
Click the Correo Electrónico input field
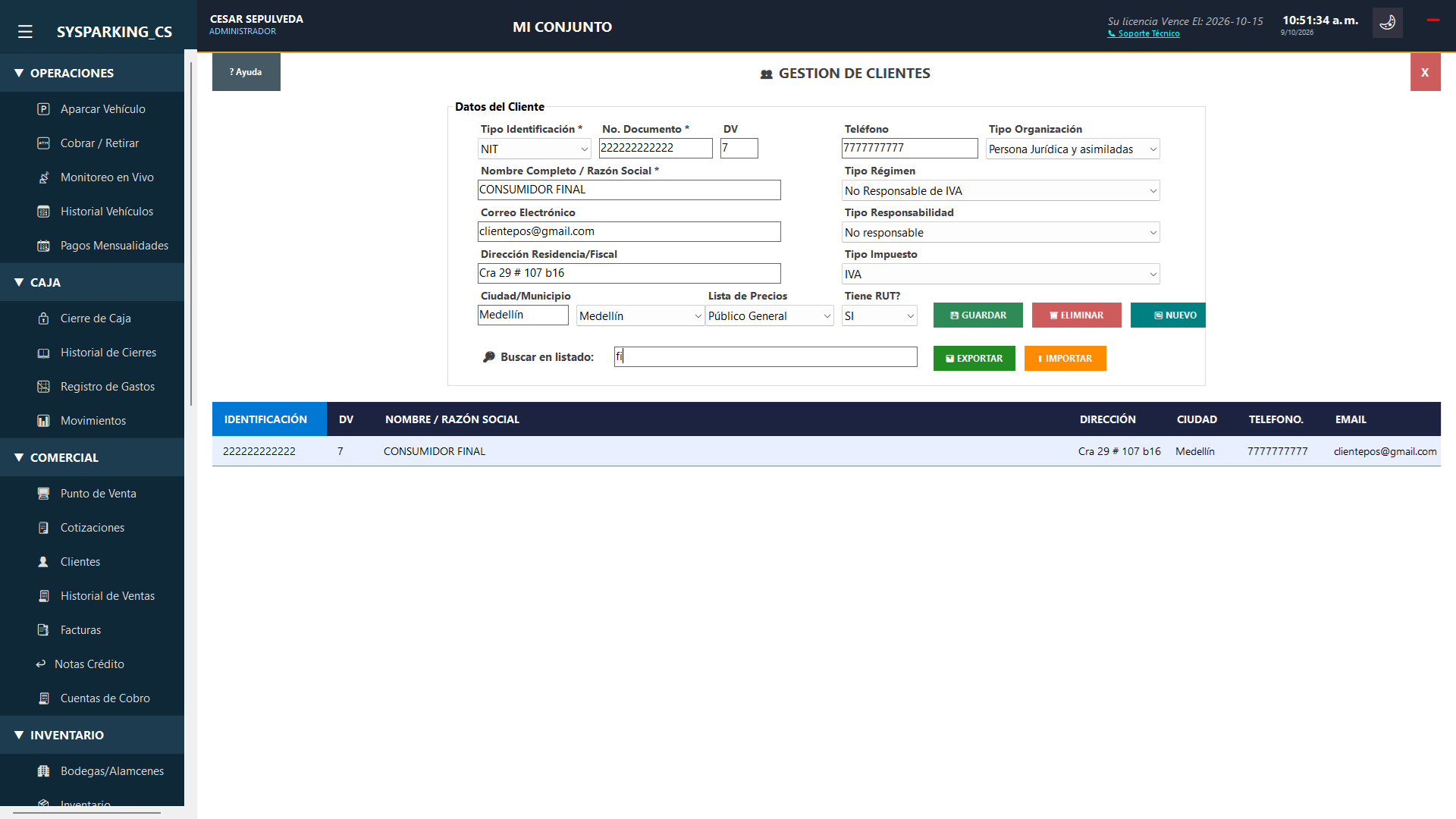click(629, 232)
